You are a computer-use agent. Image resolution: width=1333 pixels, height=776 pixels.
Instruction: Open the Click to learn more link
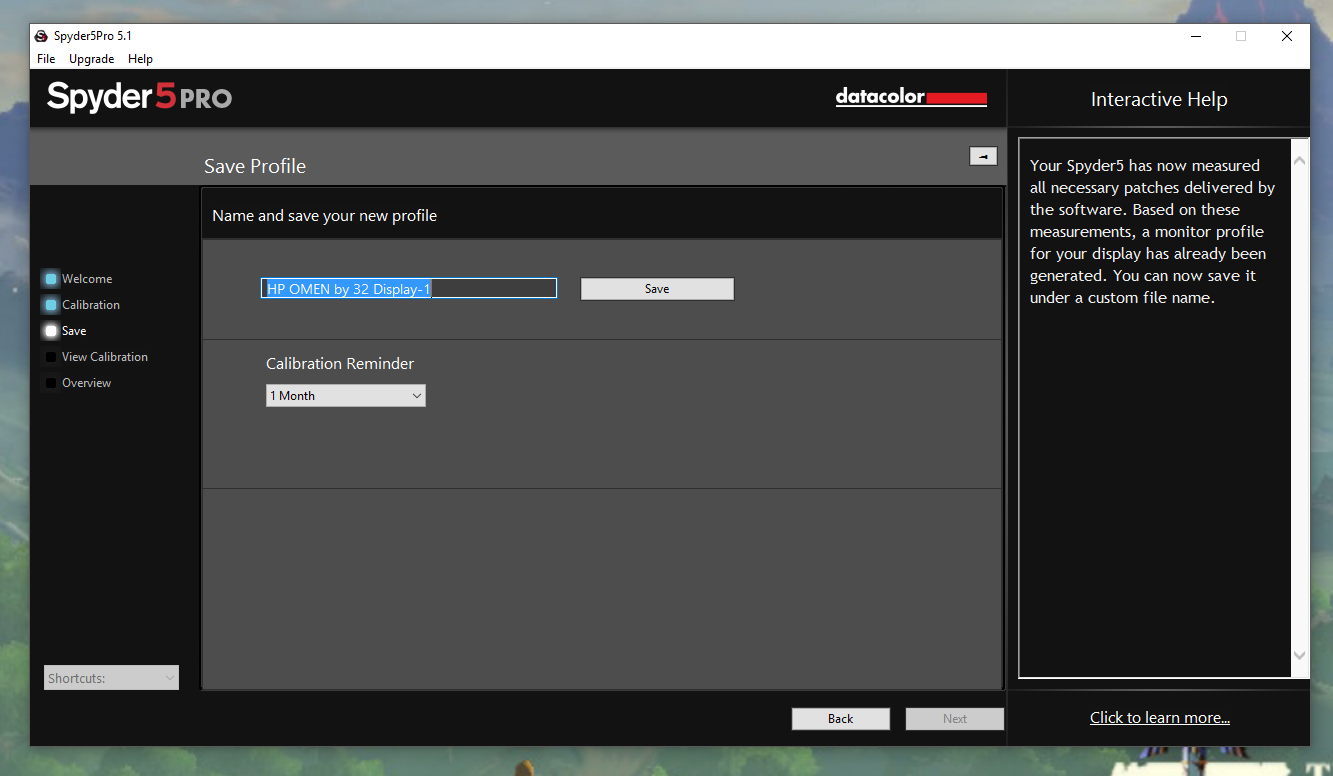point(1160,718)
